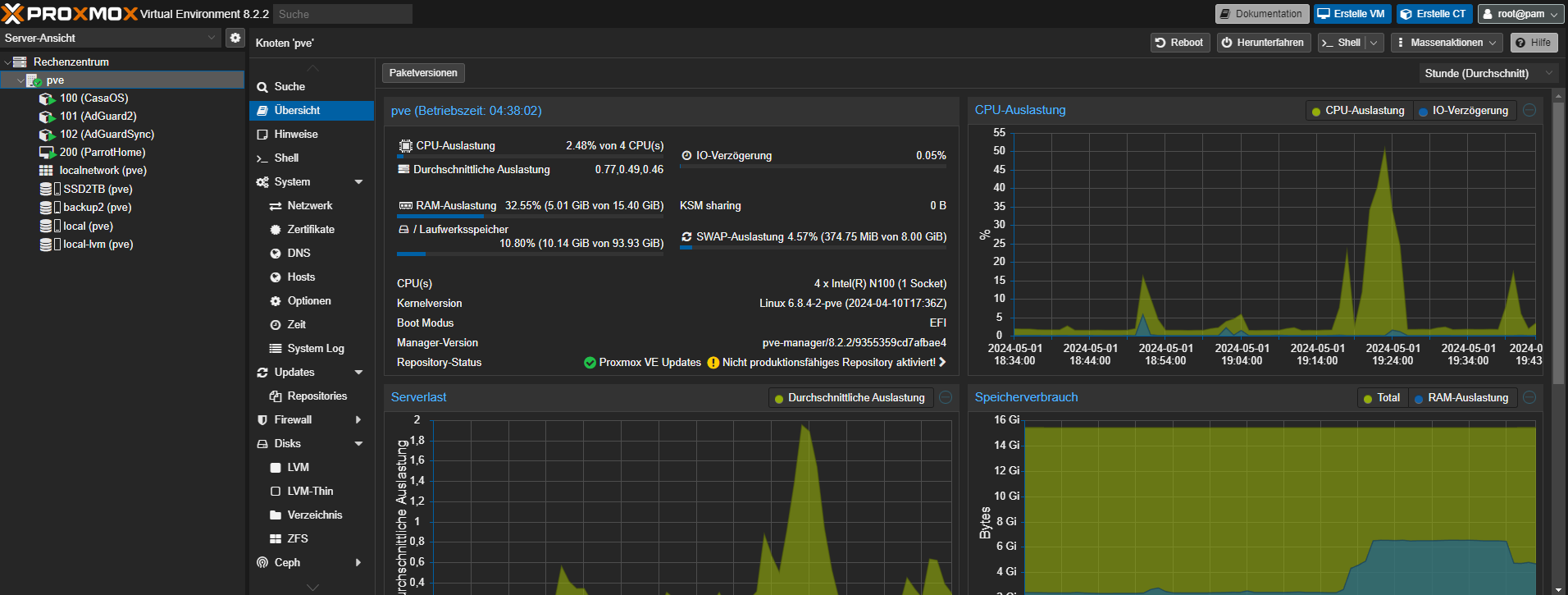
Task: Open the Shell item in side menu
Action: coord(312,158)
